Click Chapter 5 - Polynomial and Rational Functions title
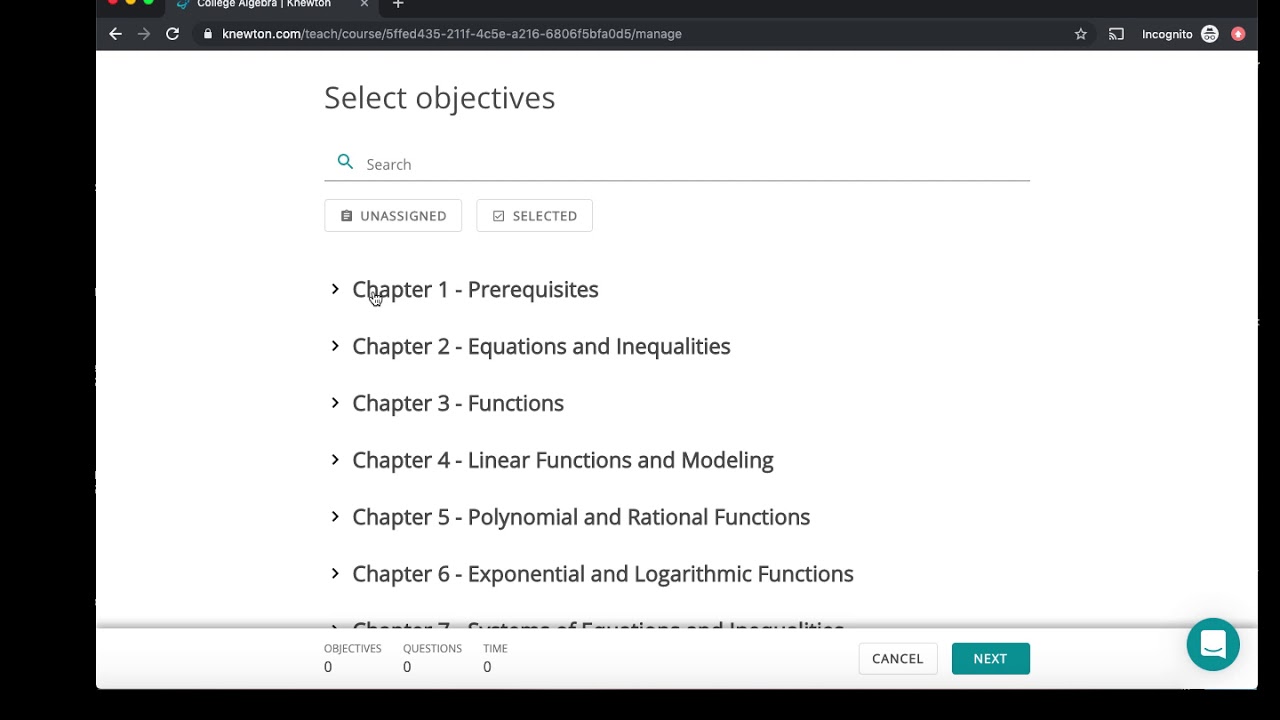Screen dimensions: 1280x720 (x=581, y=517)
